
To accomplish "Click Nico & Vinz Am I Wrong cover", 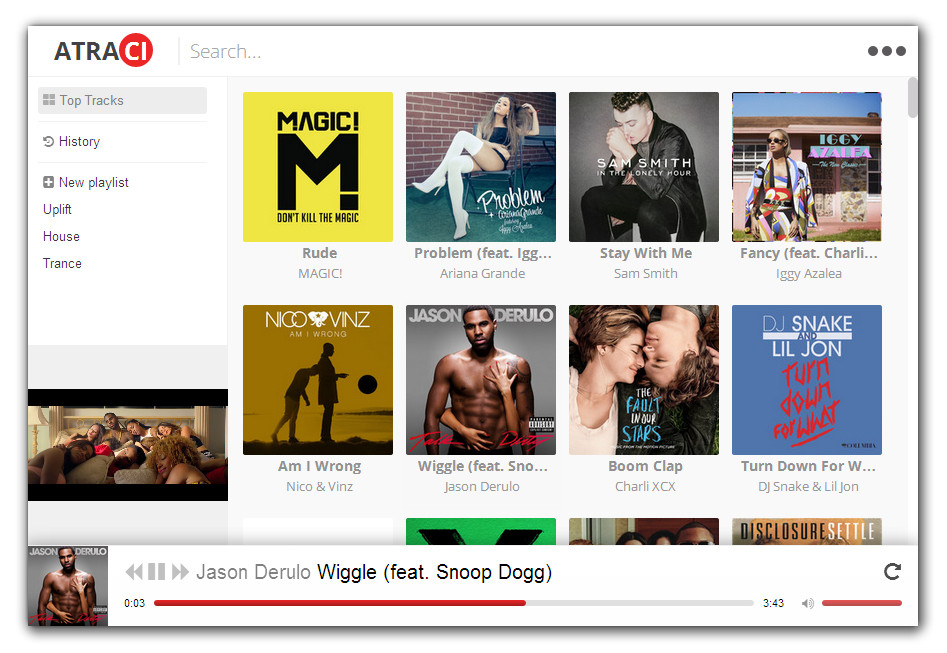I will (318, 380).
